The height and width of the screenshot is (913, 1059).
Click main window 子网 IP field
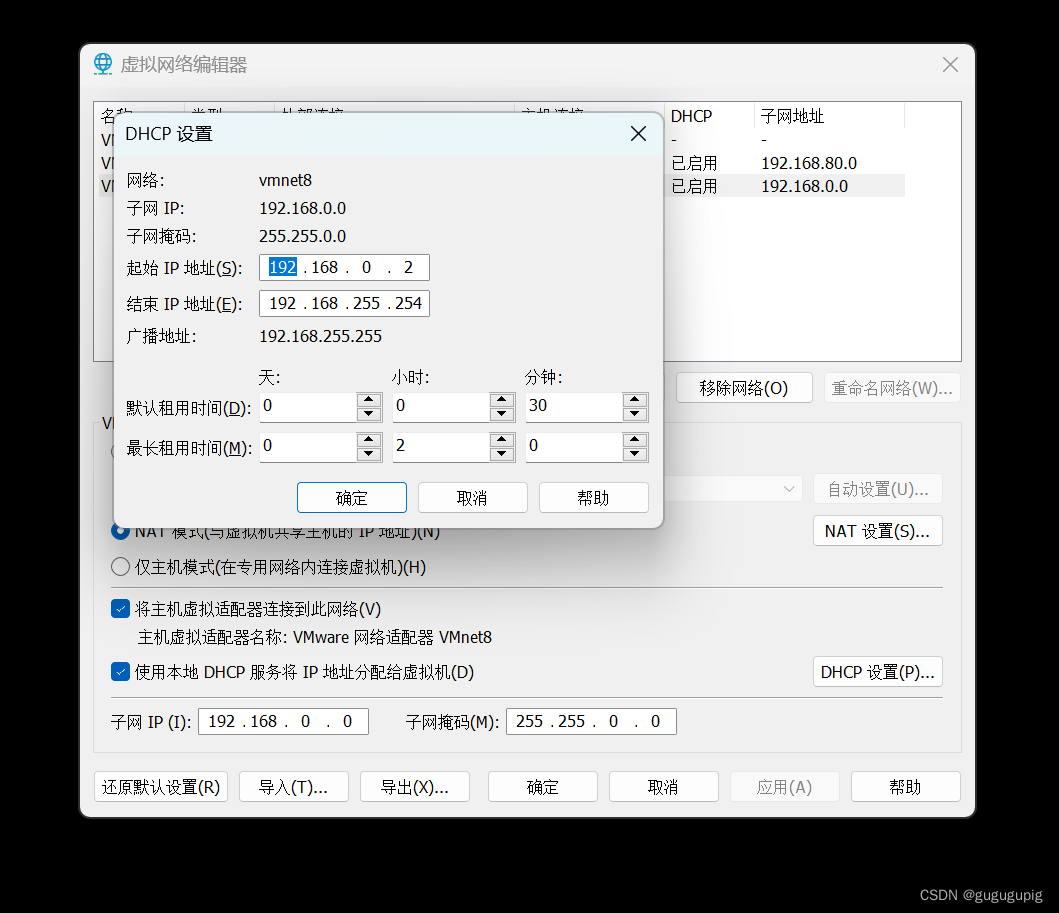click(x=284, y=721)
